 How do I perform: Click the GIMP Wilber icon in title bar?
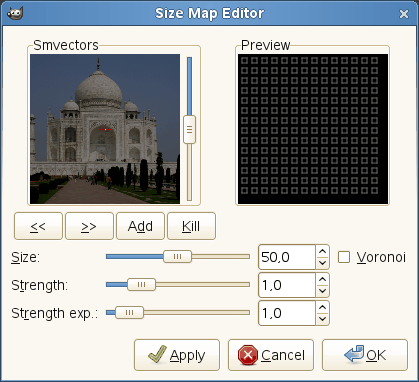coord(15,13)
